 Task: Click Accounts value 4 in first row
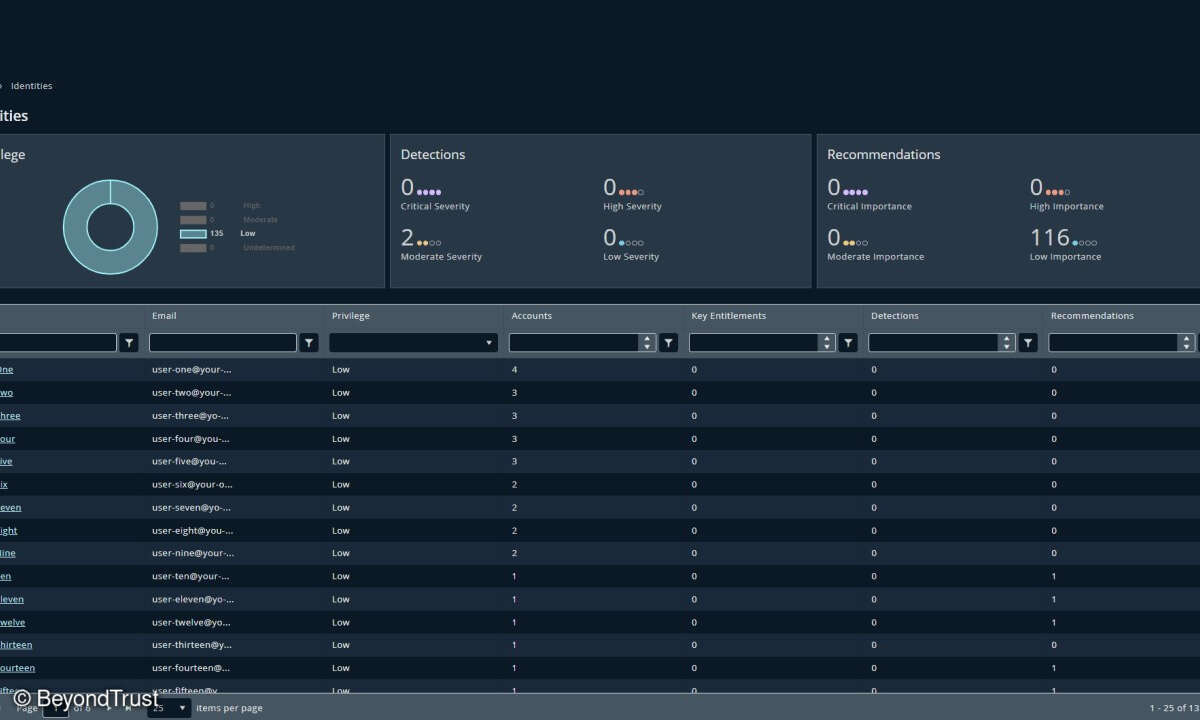pos(514,370)
